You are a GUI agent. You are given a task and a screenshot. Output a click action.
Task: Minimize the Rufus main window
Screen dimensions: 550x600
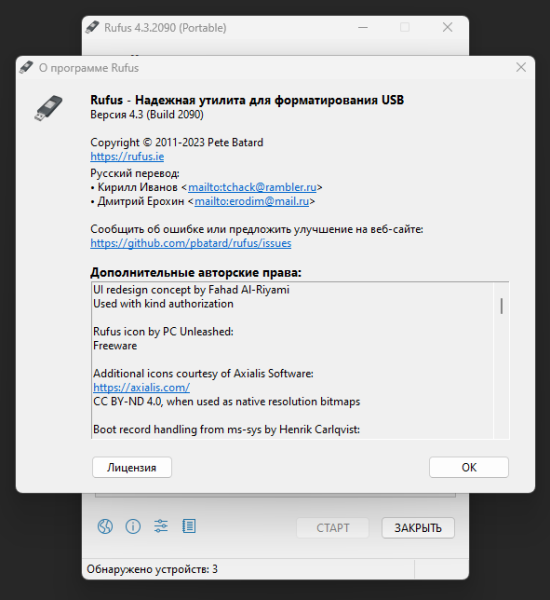363,28
